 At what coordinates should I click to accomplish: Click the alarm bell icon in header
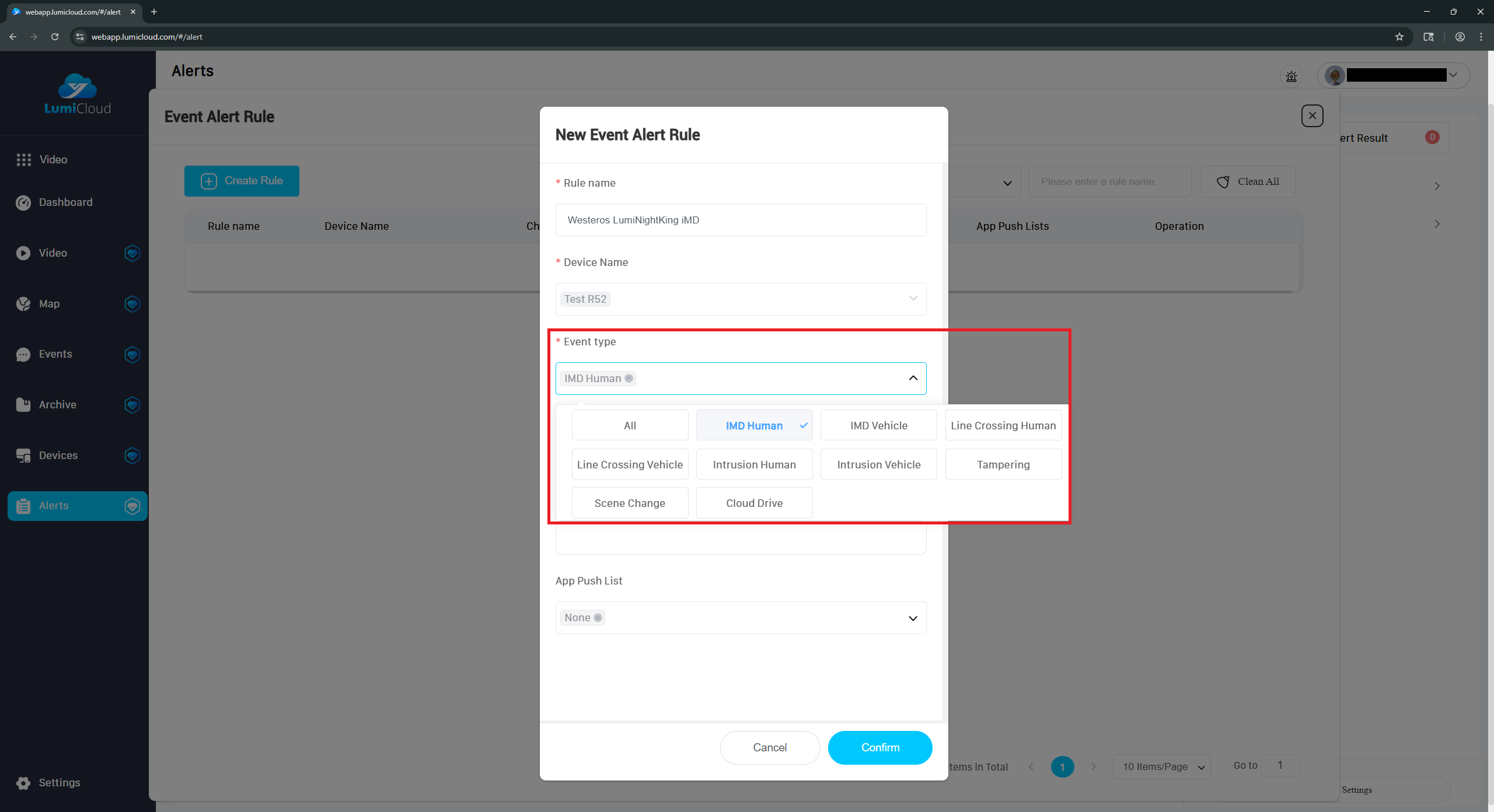(x=1291, y=76)
